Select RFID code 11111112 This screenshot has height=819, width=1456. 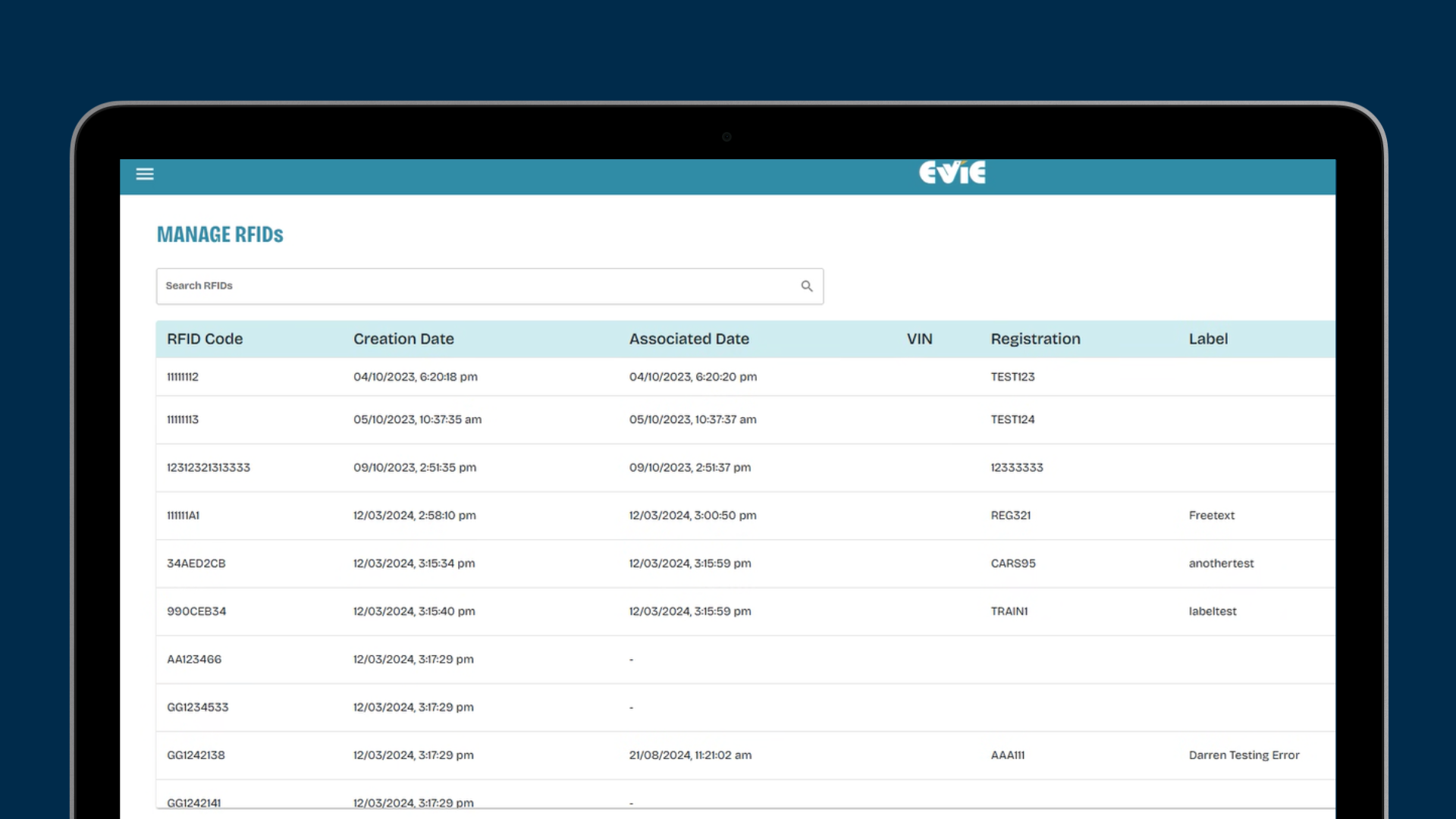coord(183,377)
